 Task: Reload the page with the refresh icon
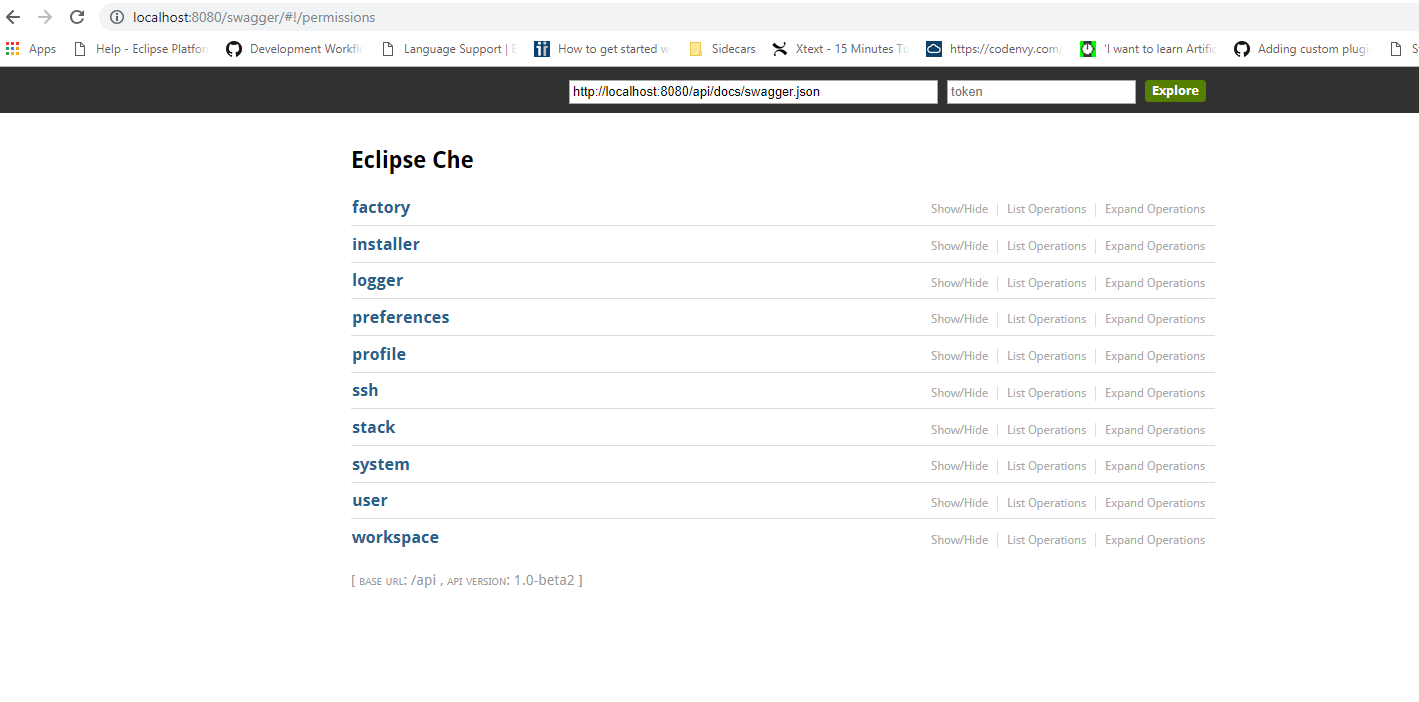pyautogui.click(x=77, y=17)
